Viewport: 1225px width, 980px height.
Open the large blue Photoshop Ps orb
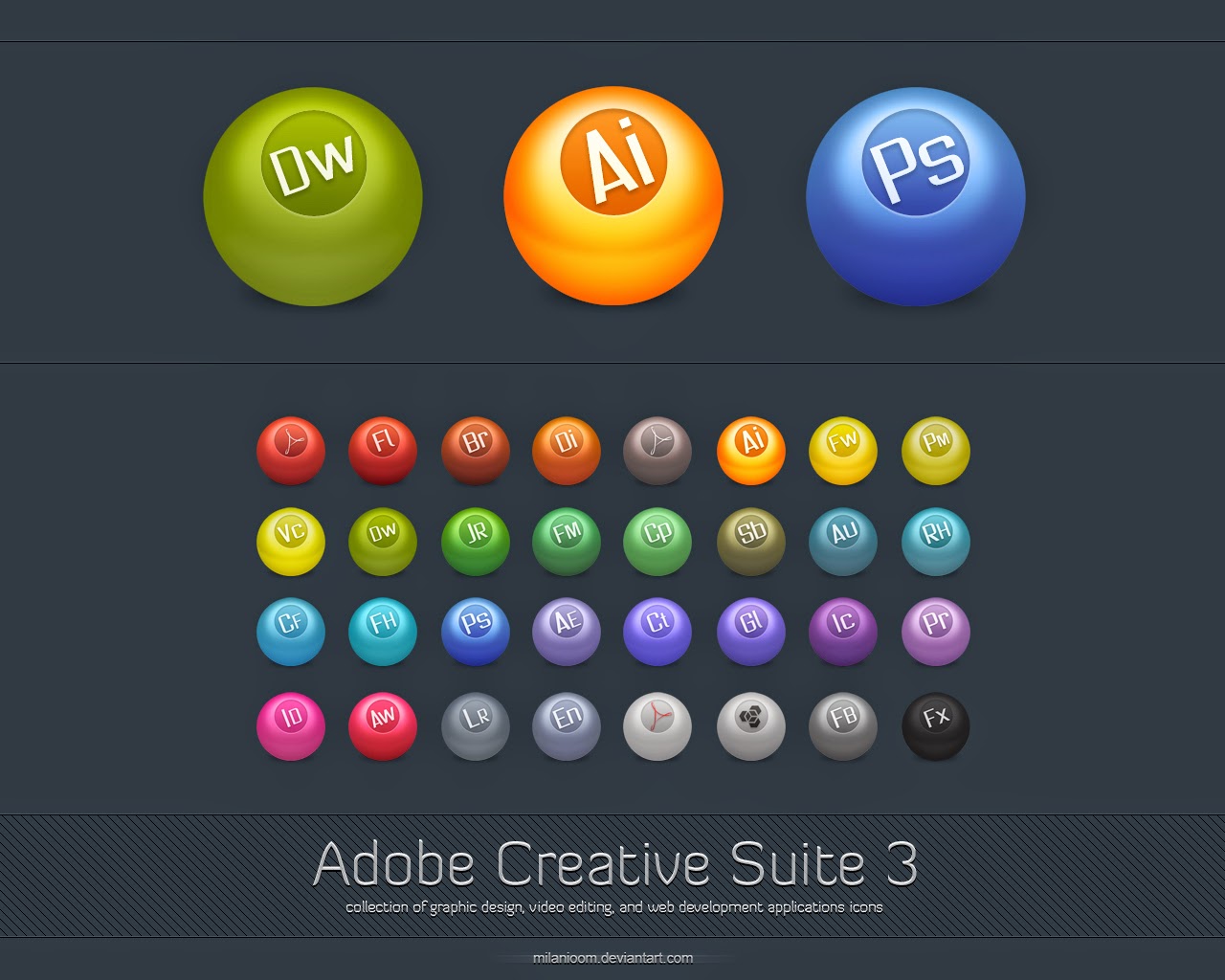(x=916, y=196)
